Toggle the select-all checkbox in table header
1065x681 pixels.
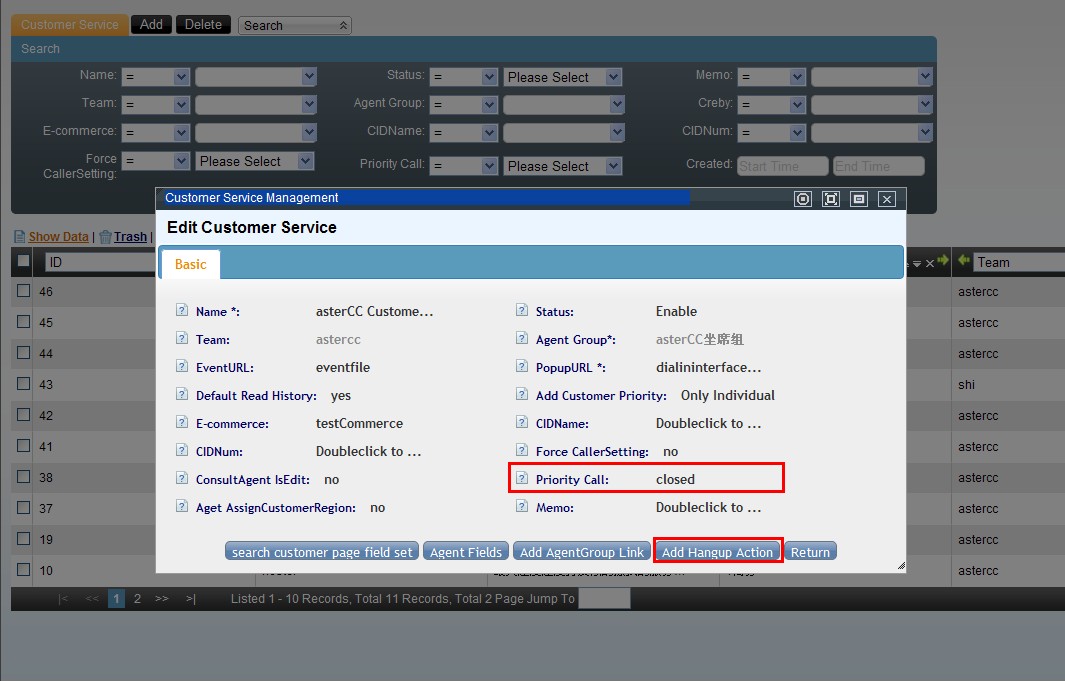click(23, 261)
